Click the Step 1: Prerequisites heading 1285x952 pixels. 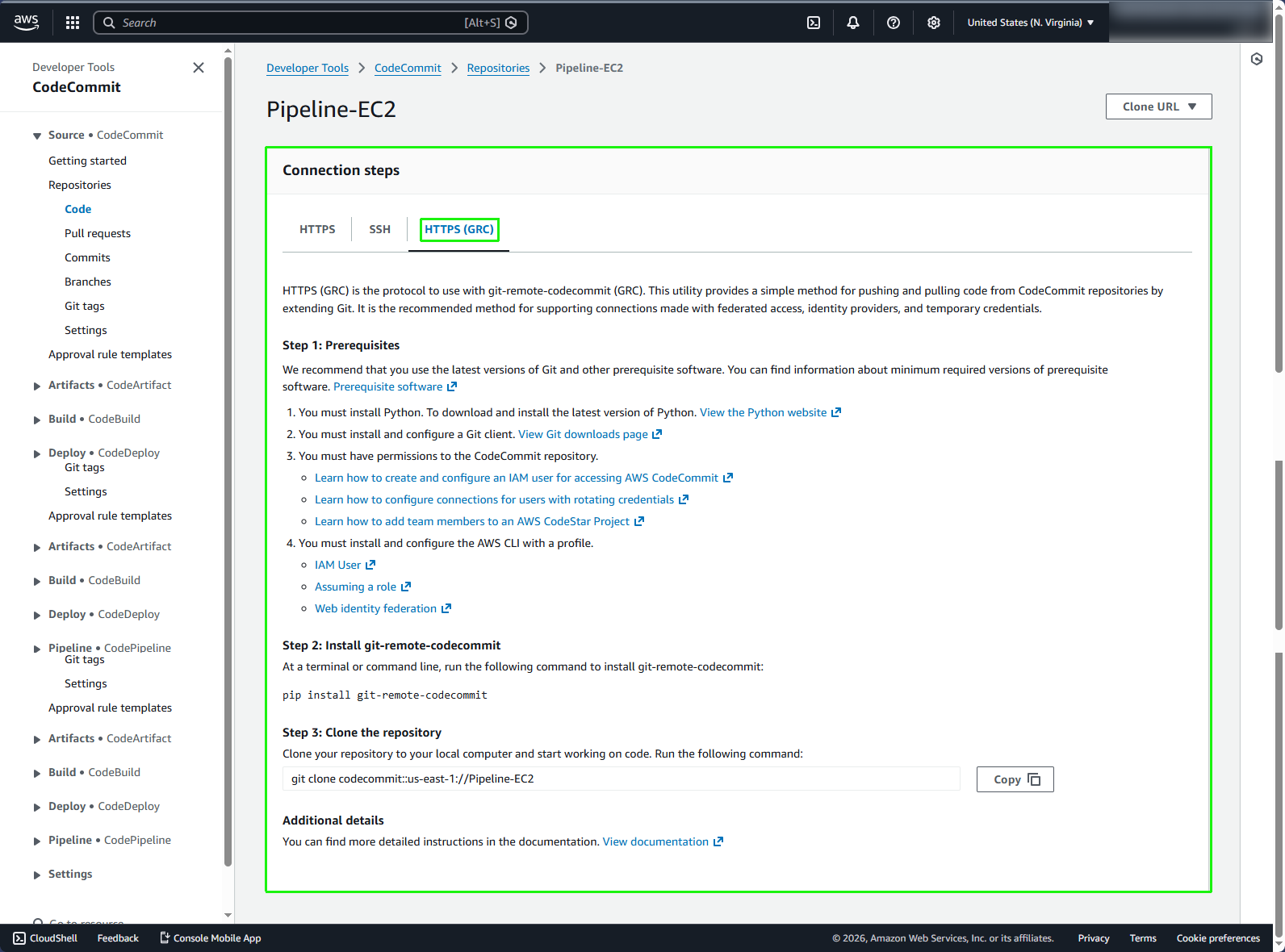click(x=341, y=345)
